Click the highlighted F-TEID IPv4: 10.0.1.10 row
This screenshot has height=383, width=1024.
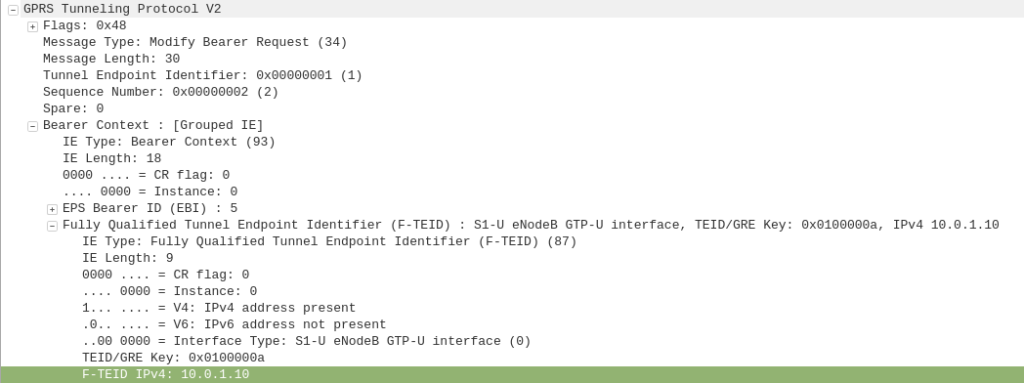(512, 375)
